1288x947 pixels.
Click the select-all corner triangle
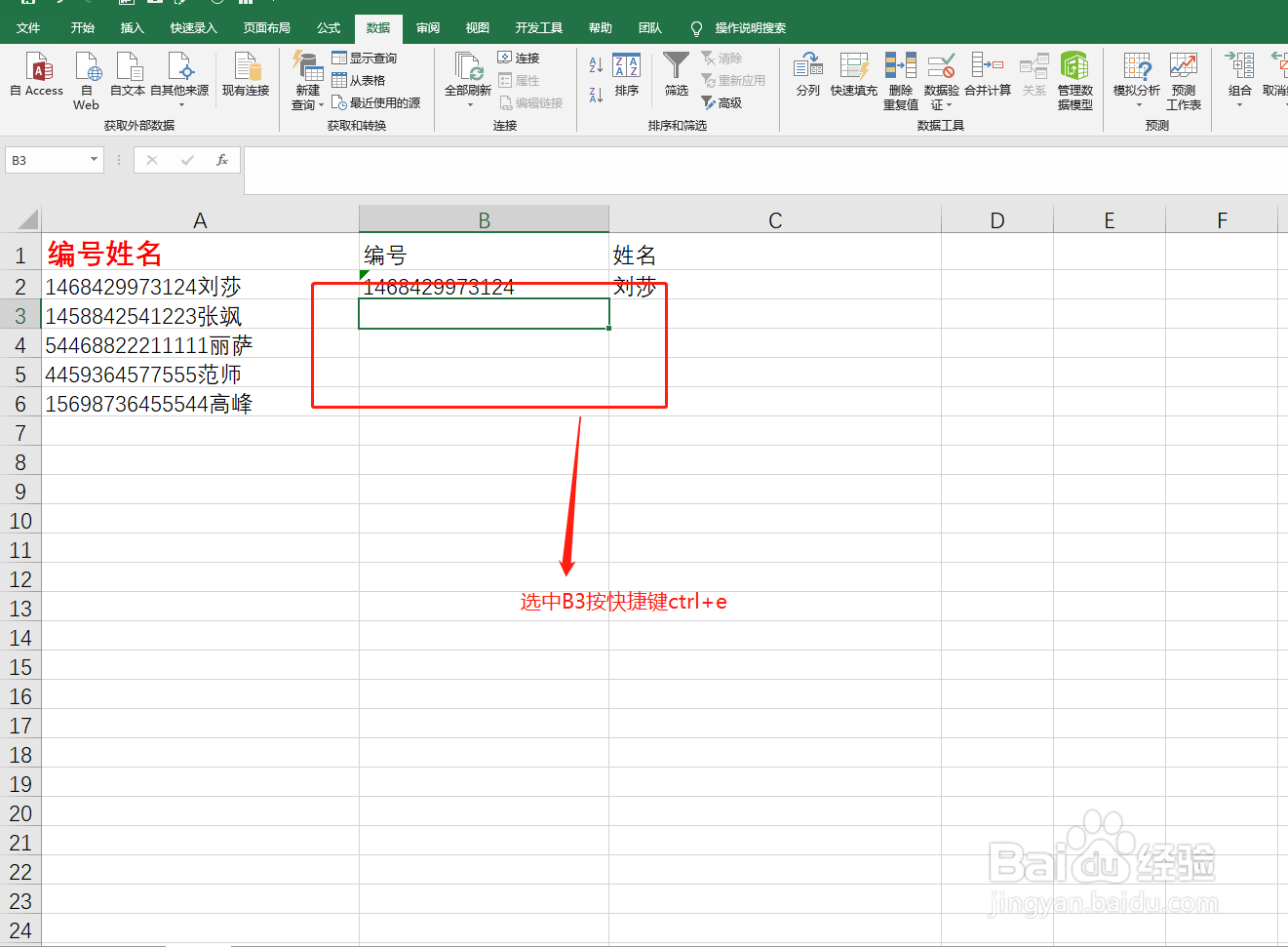coord(28,219)
